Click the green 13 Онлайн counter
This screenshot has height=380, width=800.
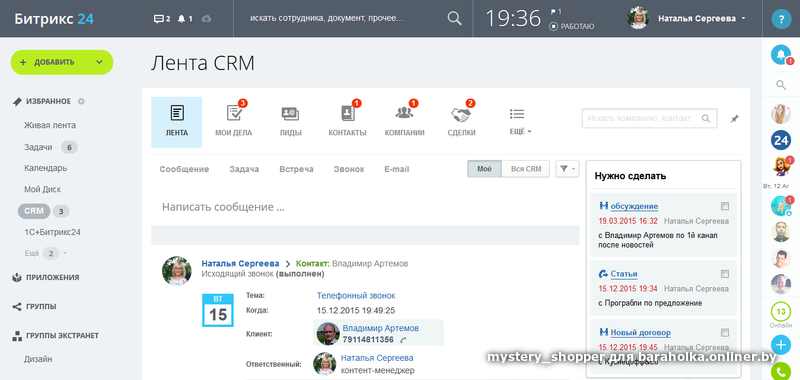781,311
